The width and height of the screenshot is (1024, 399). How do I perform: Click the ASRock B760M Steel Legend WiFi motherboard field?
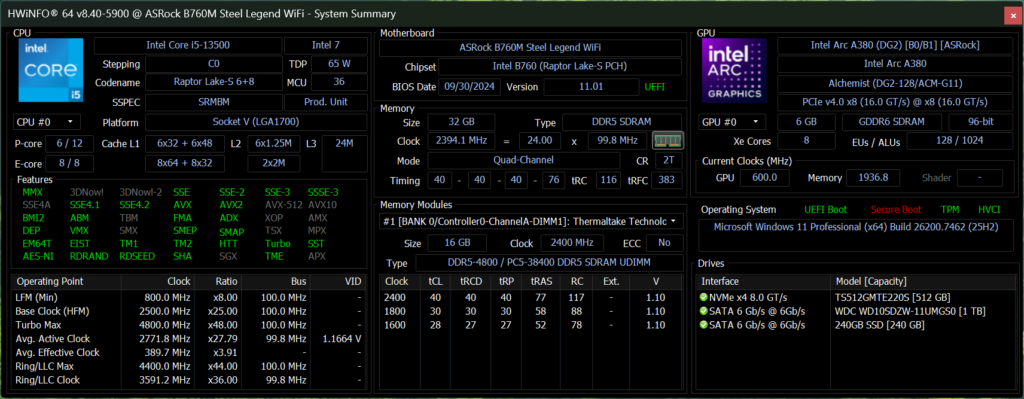pos(531,47)
